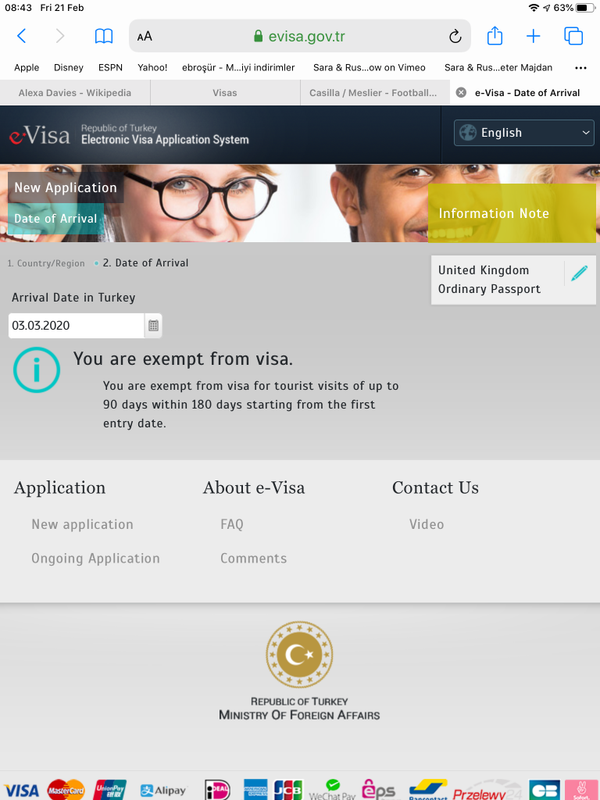Open the arrival date calendar picker

pyautogui.click(x=153, y=326)
